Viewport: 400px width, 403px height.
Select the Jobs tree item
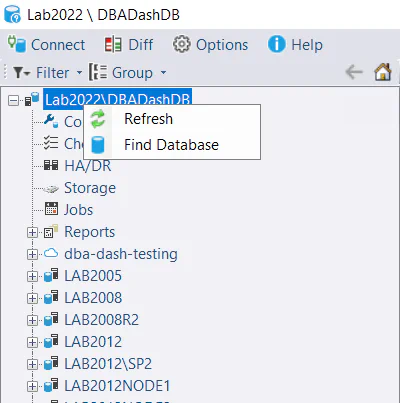[79, 210]
